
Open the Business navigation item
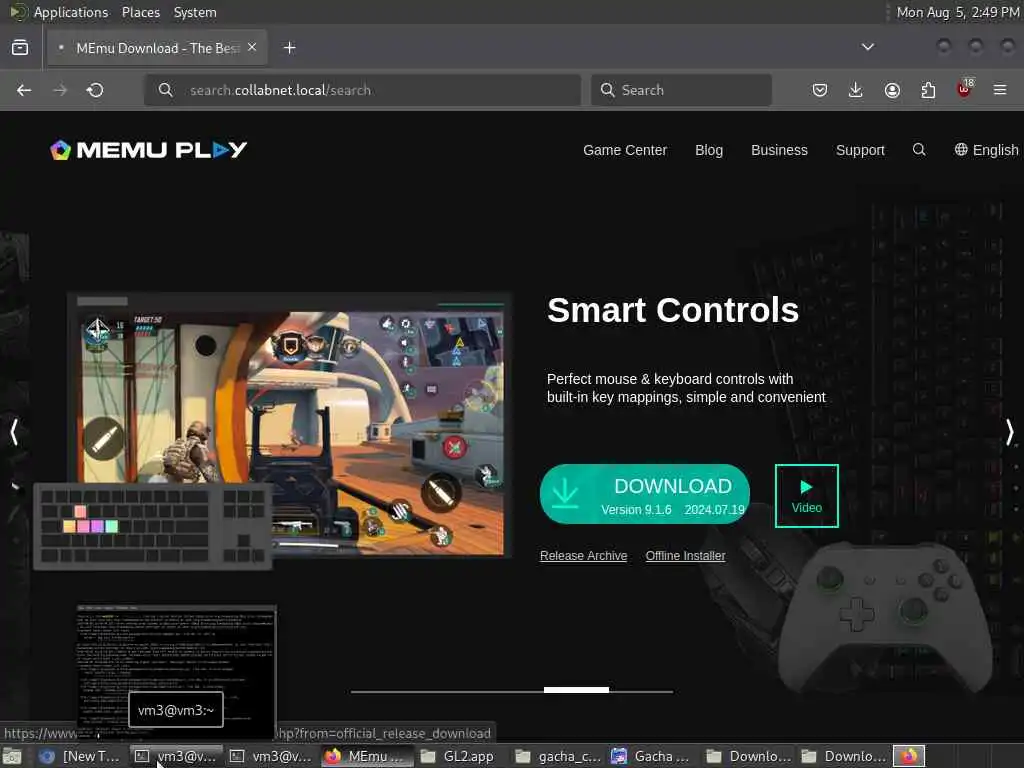pos(779,150)
